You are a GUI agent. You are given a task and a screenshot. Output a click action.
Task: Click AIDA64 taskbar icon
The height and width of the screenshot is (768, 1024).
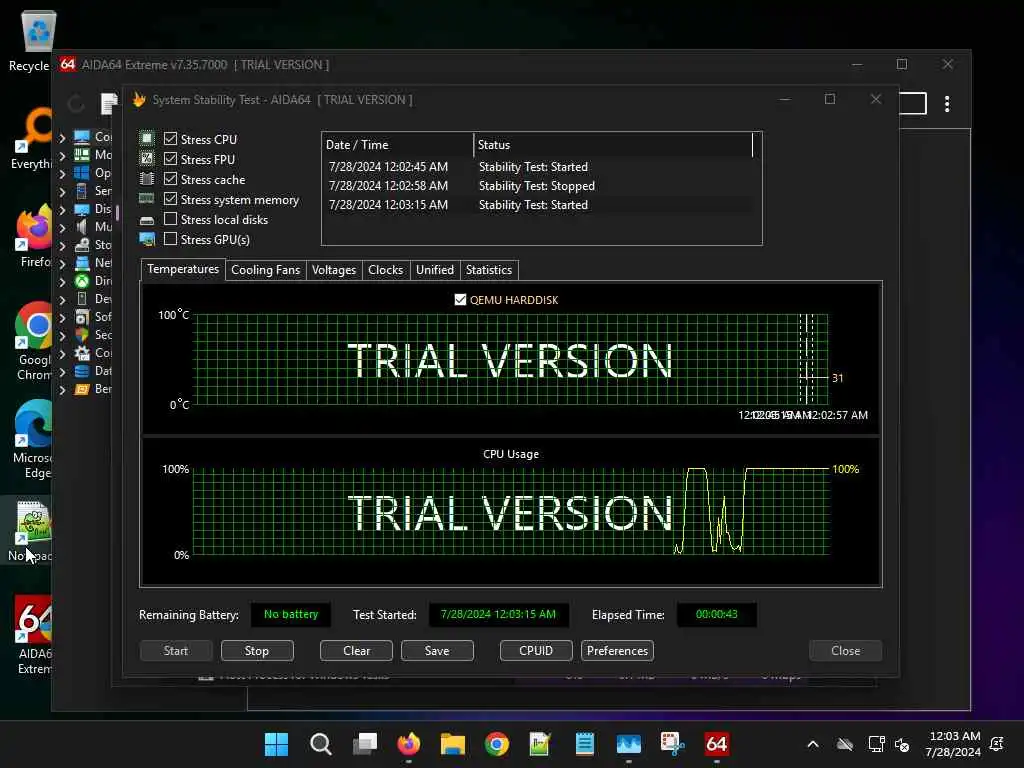click(x=716, y=744)
